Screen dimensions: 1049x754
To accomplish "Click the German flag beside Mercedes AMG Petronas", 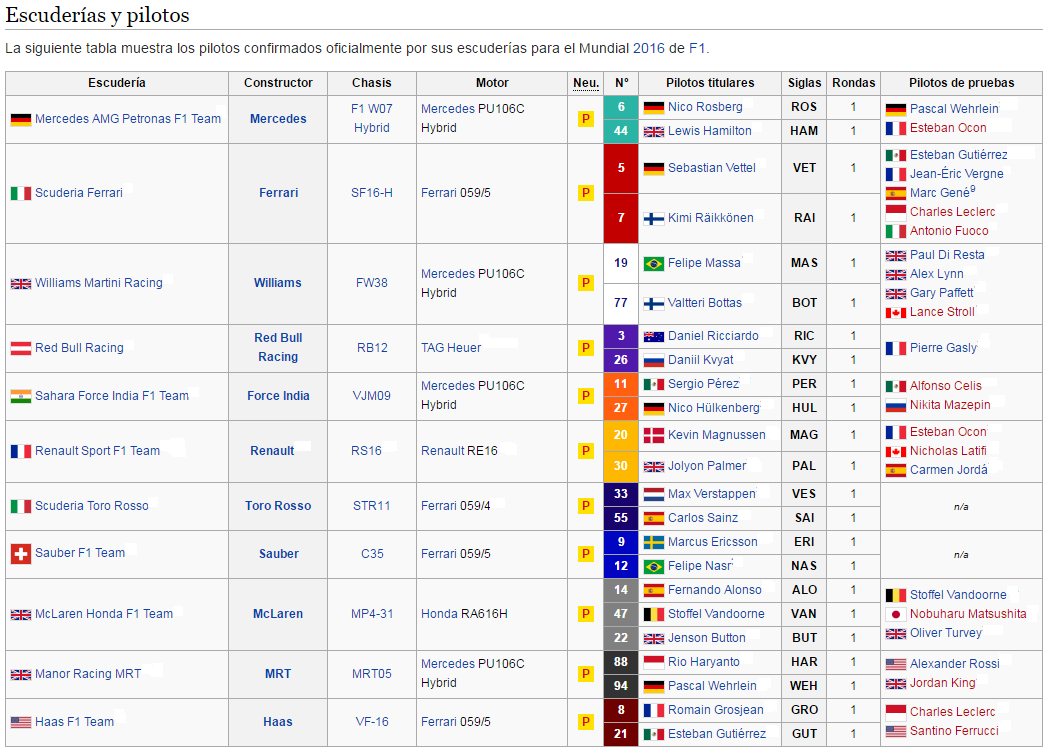I will [21, 120].
